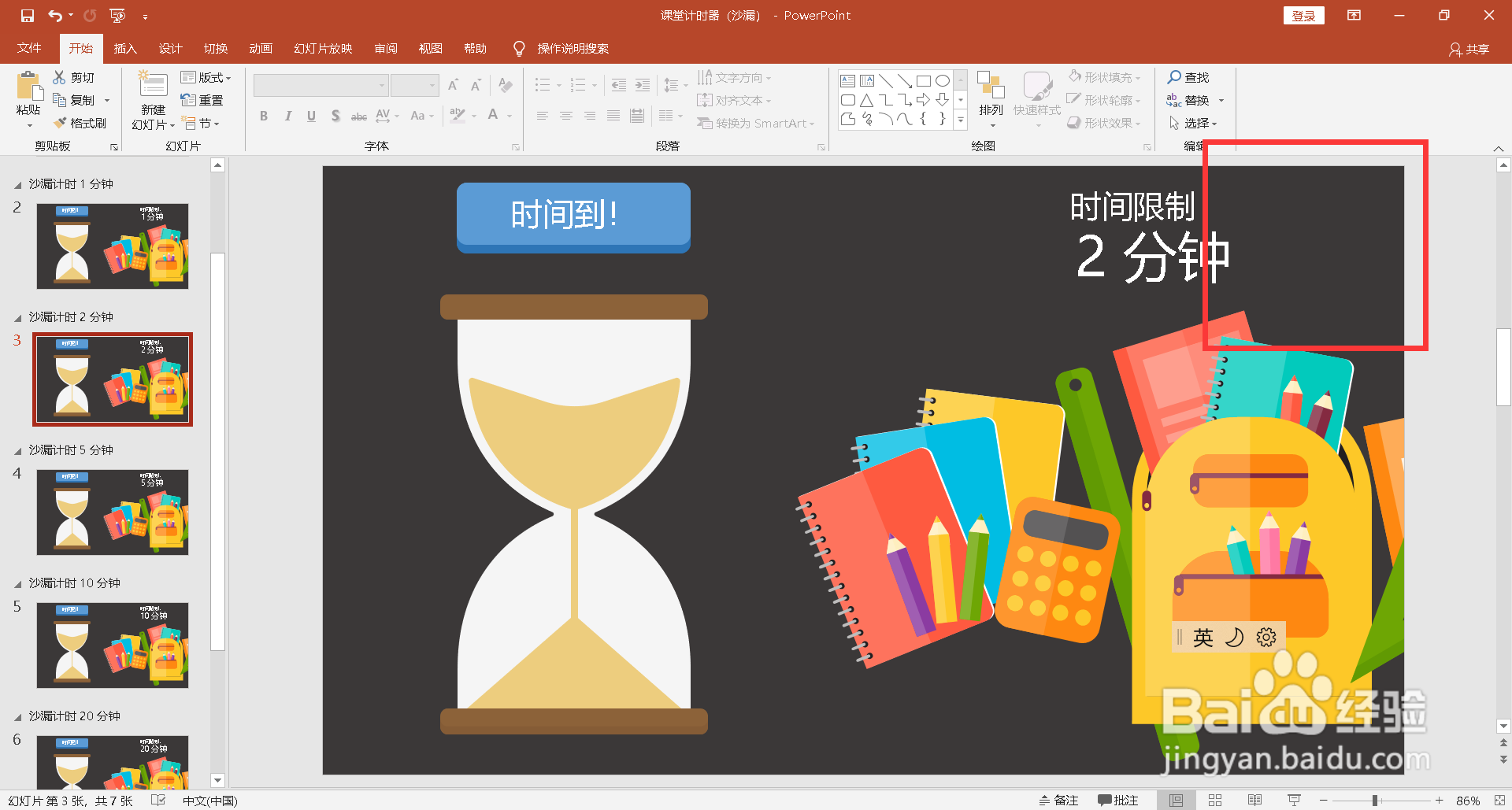The image size is (1512, 810).
Task: Increase font size with larger A icon
Action: click(454, 85)
